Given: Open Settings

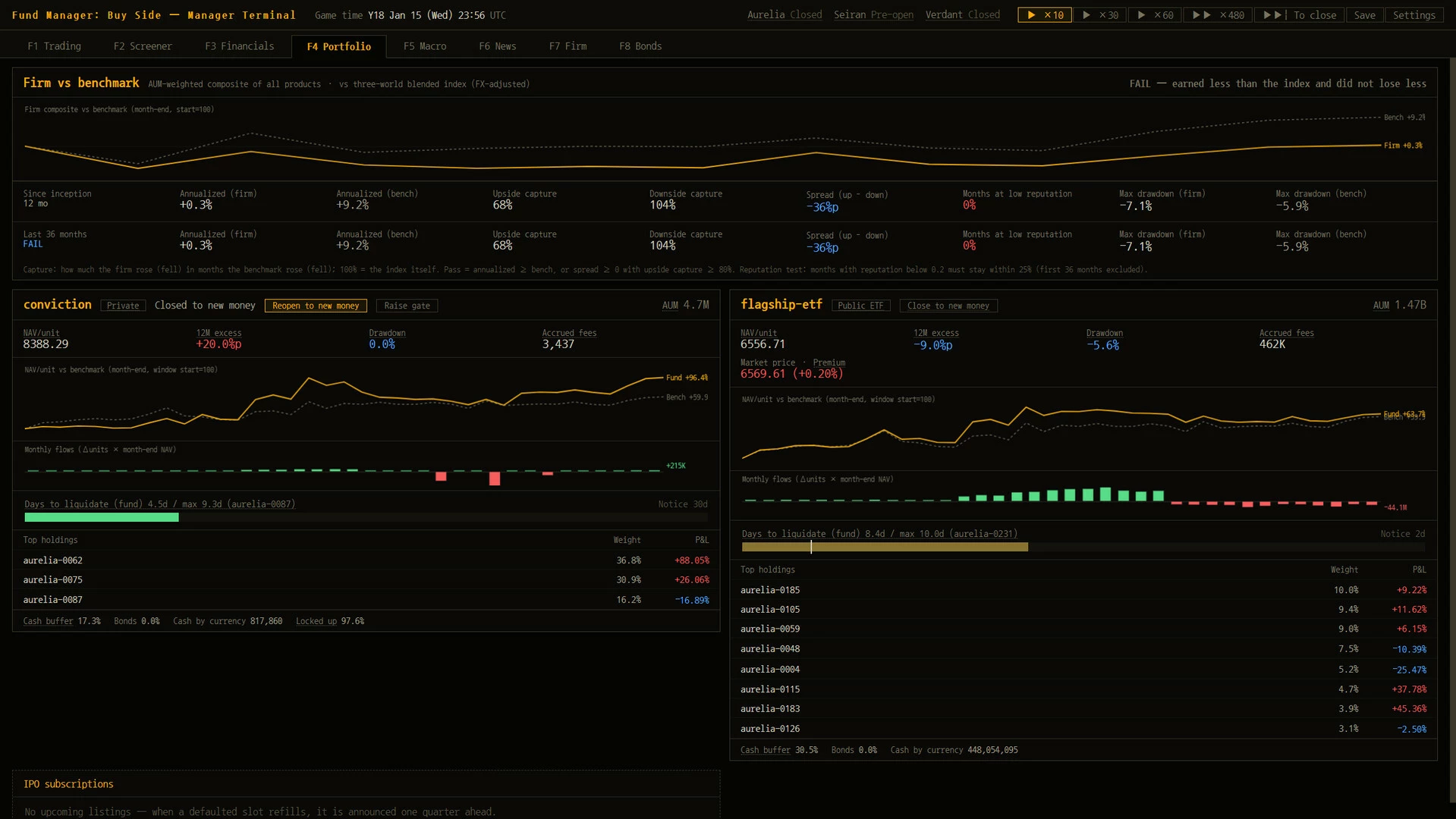Looking at the screenshot, I should (x=1414, y=15).
